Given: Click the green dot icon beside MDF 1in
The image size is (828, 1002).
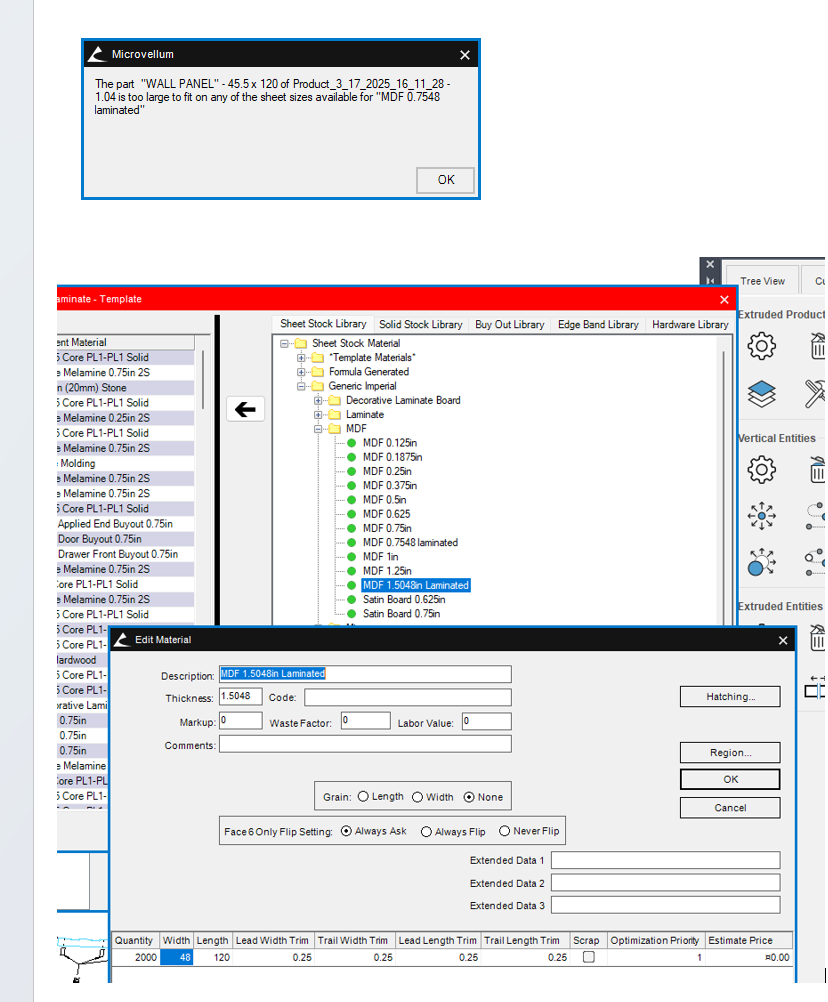Looking at the screenshot, I should point(351,557).
